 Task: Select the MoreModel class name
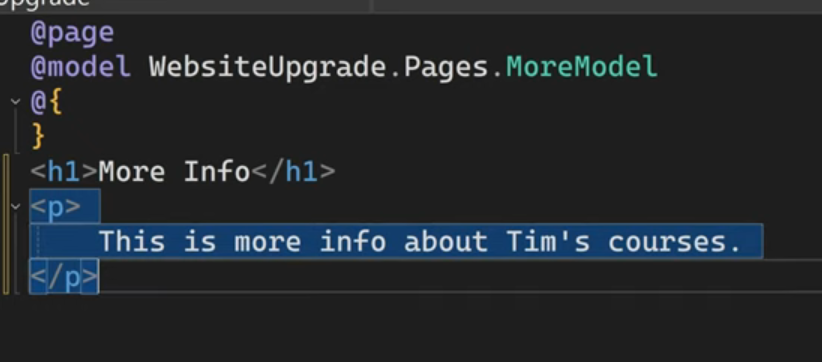(581, 67)
